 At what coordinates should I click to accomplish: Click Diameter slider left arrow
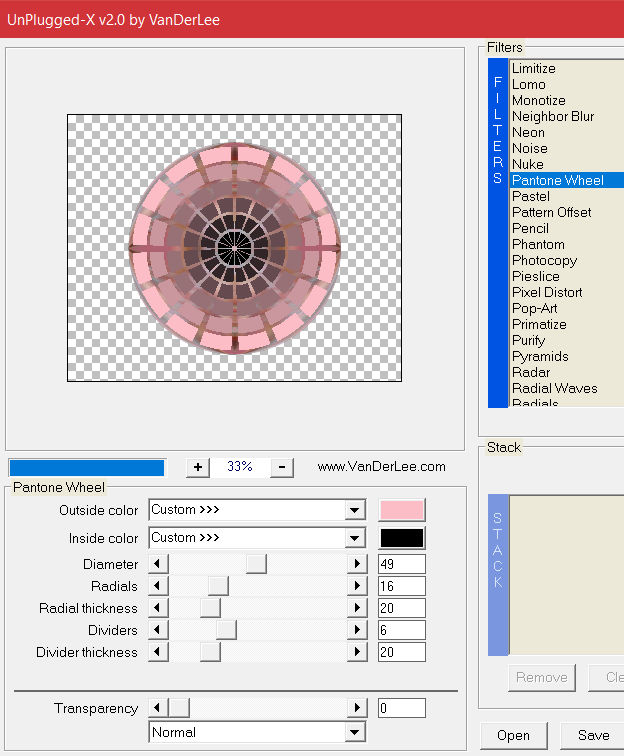click(x=157, y=564)
